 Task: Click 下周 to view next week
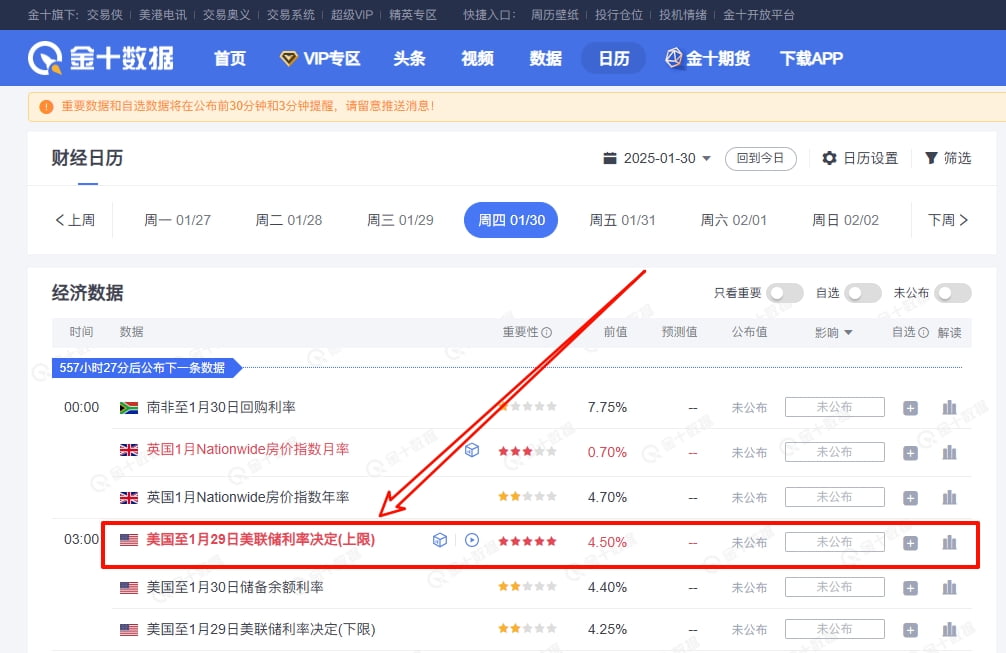point(948,220)
